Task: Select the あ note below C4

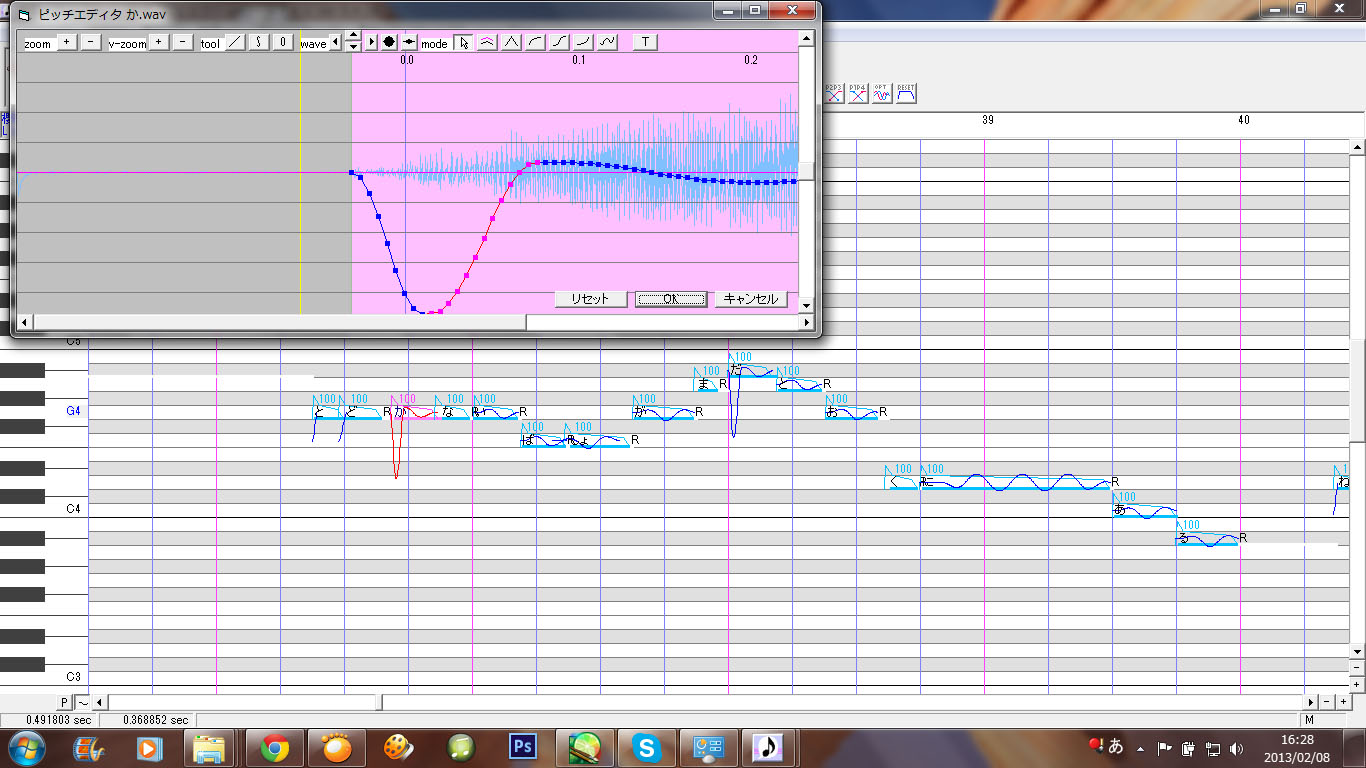Action: (x=1144, y=510)
